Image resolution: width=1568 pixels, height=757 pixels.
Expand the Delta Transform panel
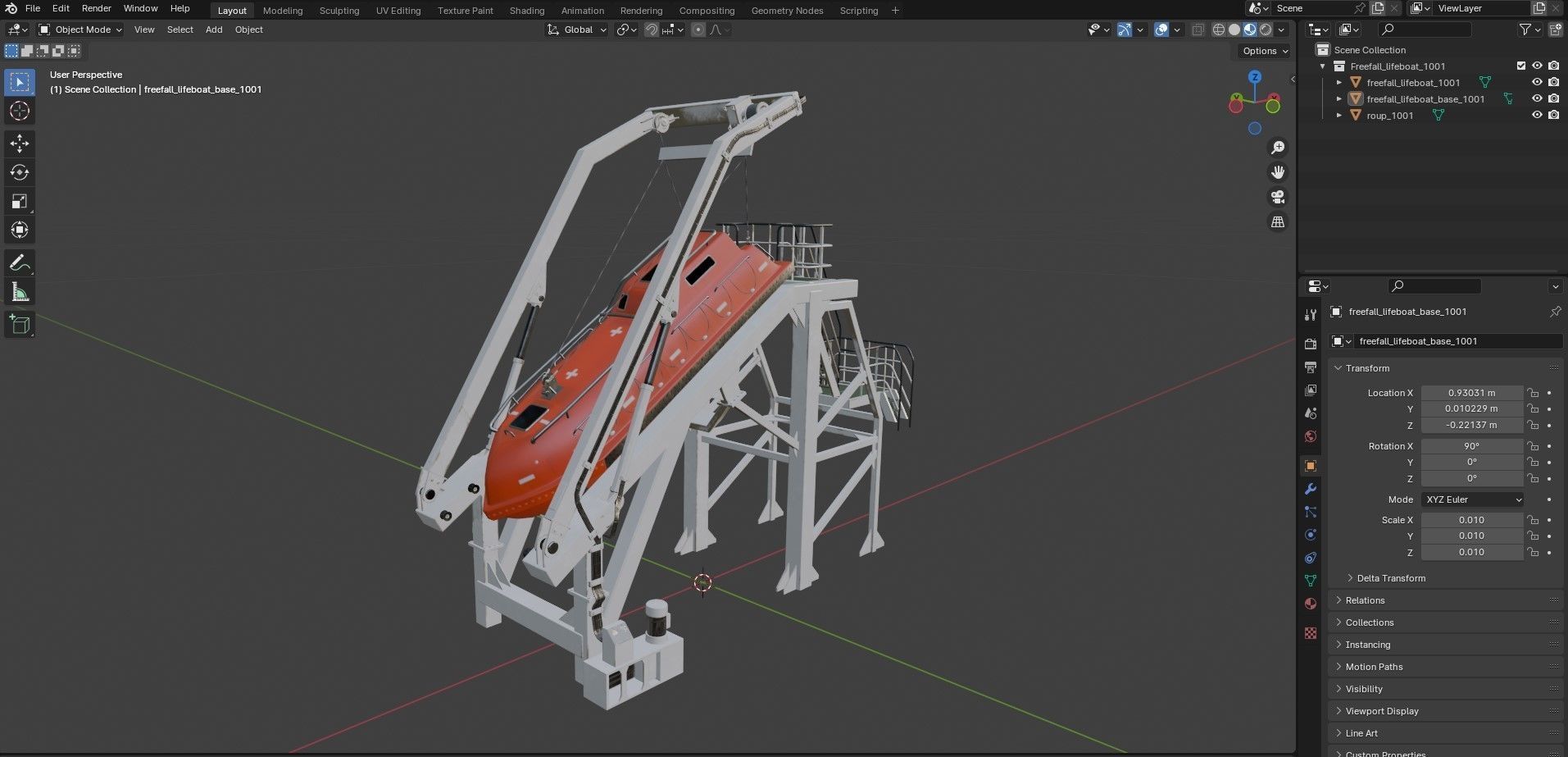click(1391, 578)
